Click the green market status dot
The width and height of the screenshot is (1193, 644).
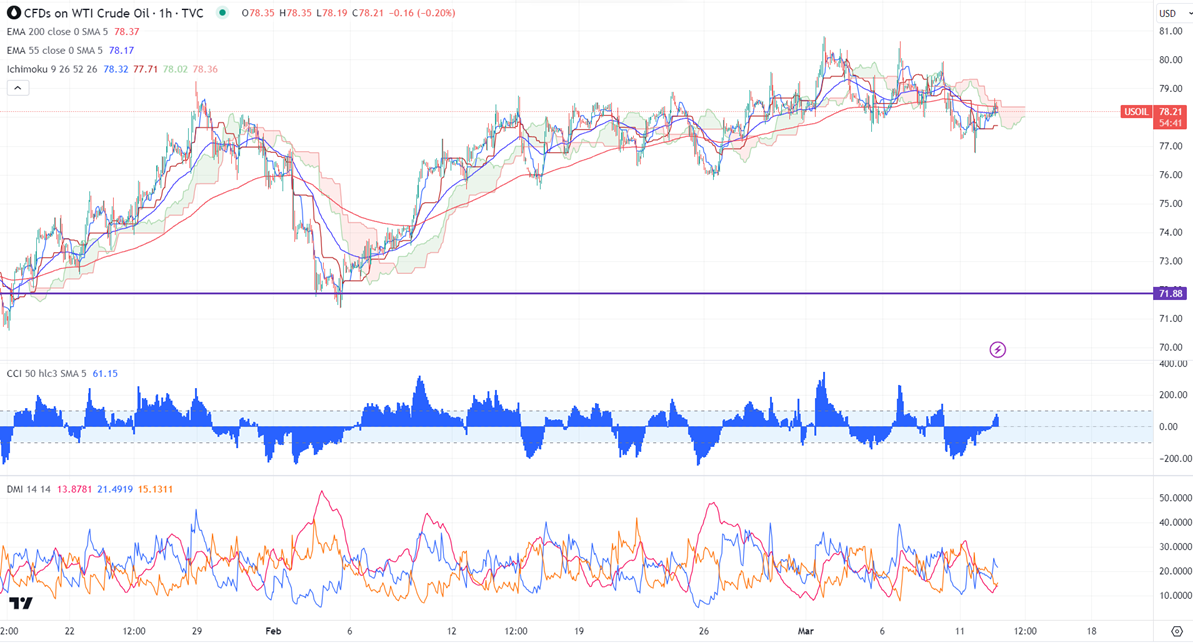[221, 13]
